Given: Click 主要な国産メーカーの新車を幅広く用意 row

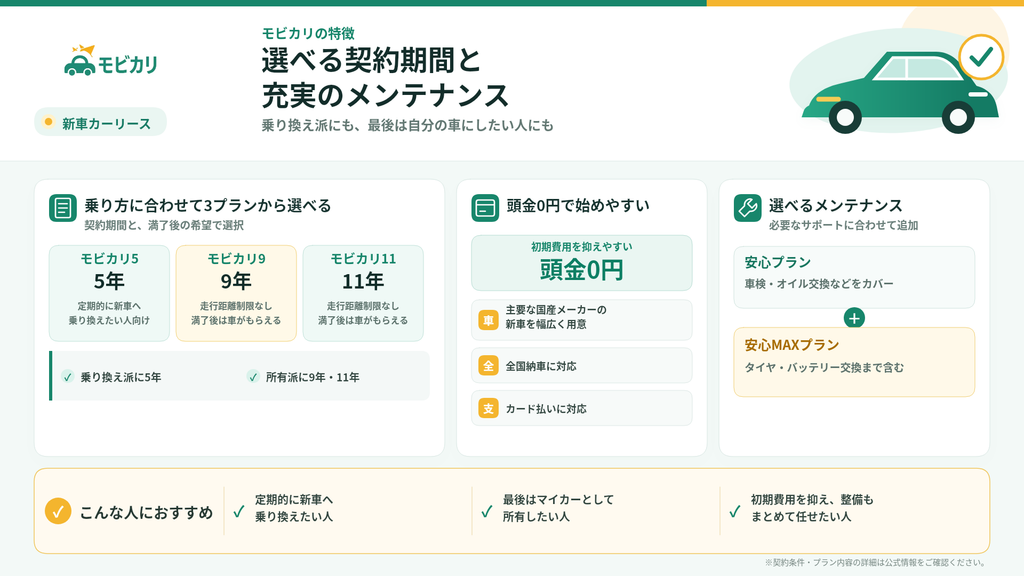Looking at the screenshot, I should point(582,320).
